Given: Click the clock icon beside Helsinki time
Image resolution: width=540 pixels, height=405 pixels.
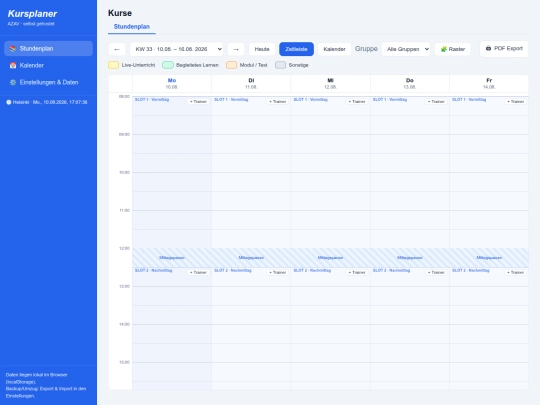Looking at the screenshot, I should click(9, 102).
